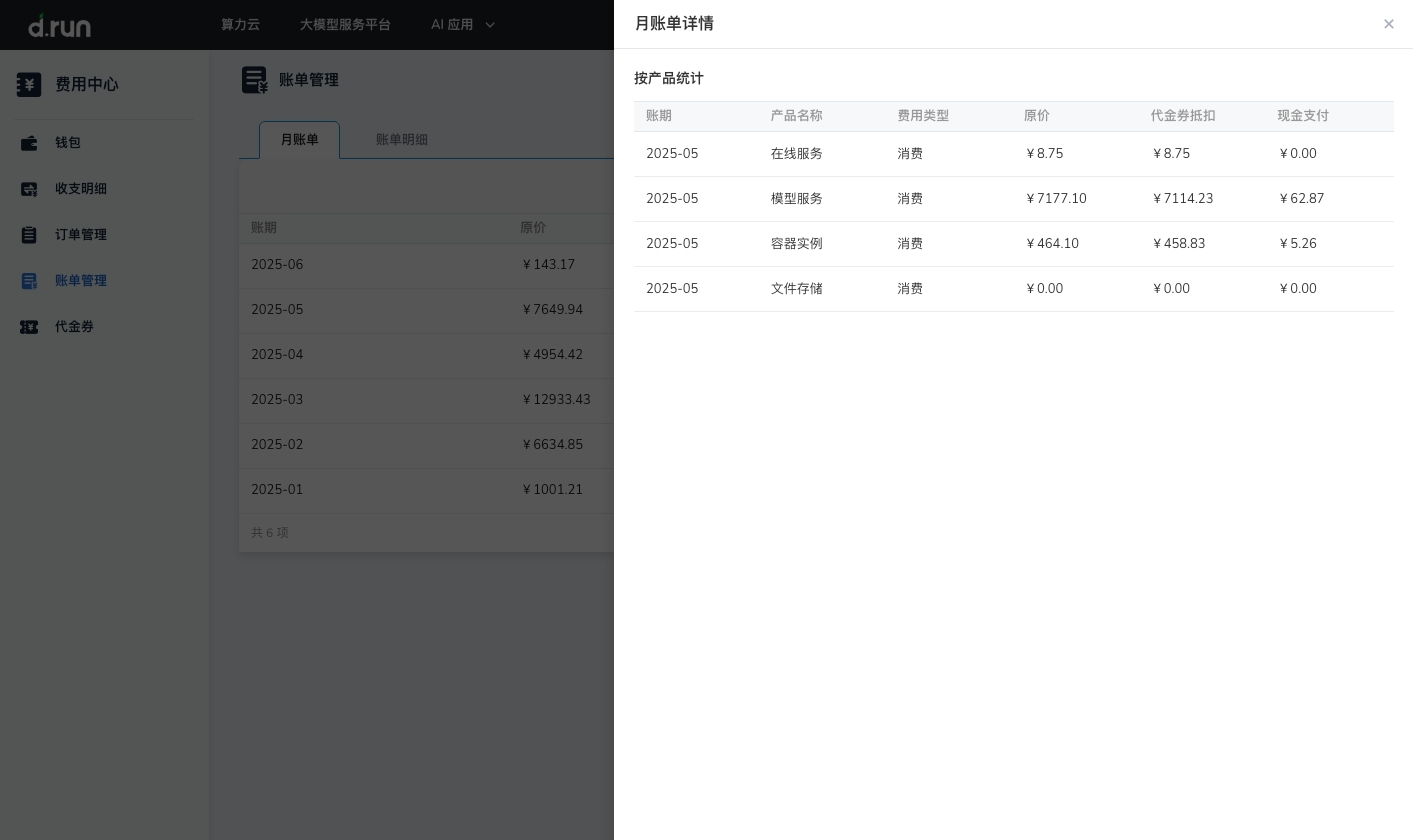Screen dimensions: 1413x840
Task: Click the ¥5.26 cash payment cell
Action: point(1297,244)
